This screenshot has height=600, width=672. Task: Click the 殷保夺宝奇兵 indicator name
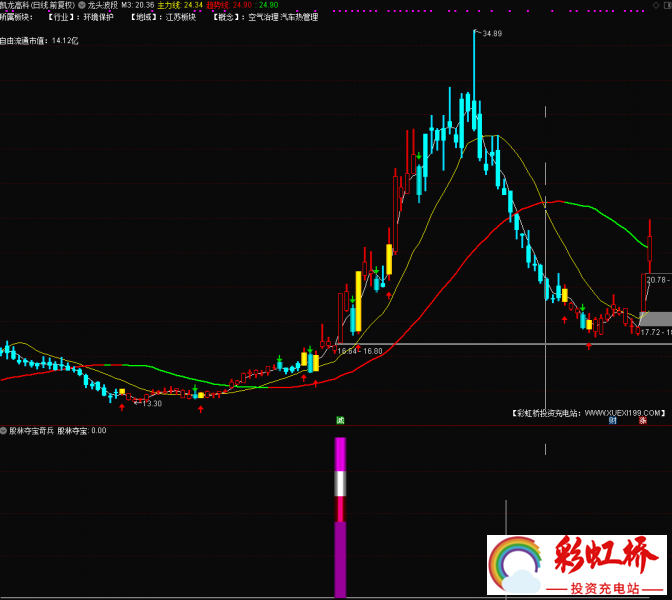32,430
